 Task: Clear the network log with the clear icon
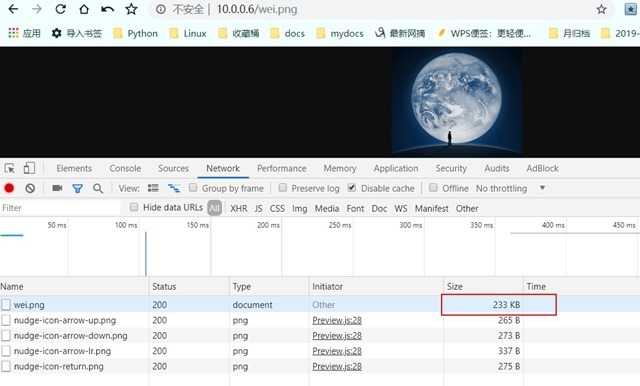[x=30, y=188]
